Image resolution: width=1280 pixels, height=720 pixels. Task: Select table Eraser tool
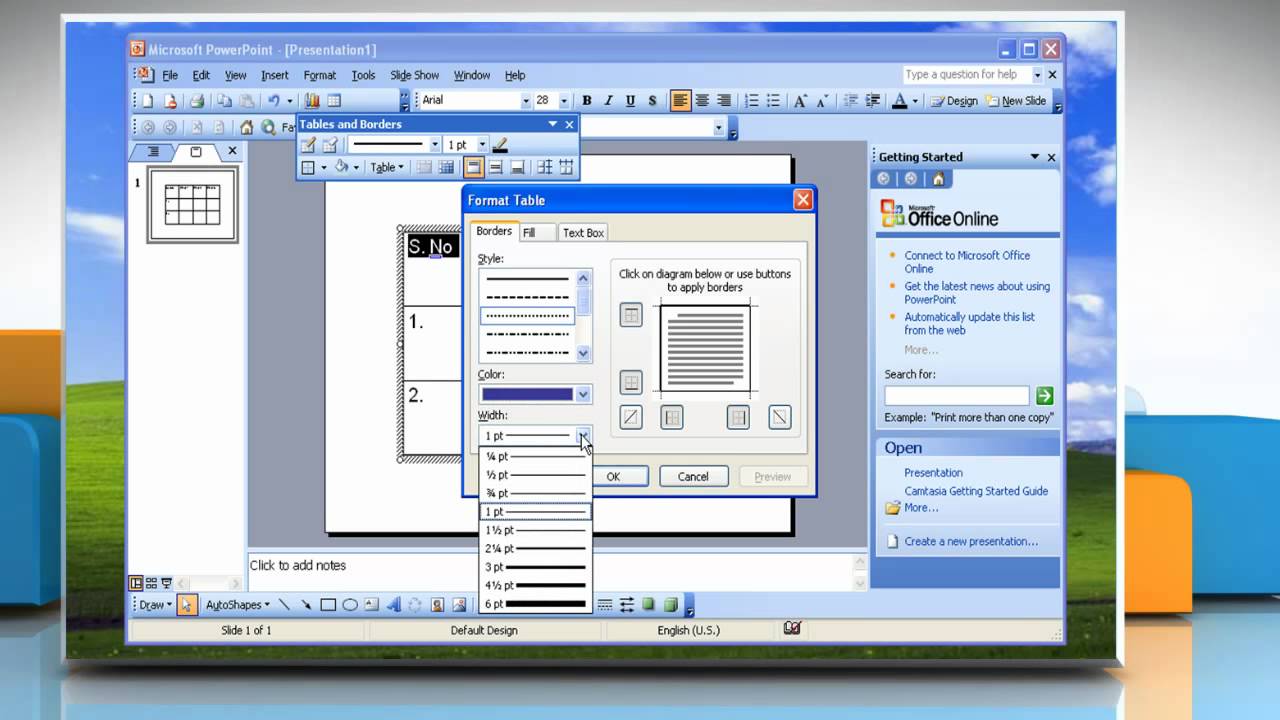click(x=330, y=145)
